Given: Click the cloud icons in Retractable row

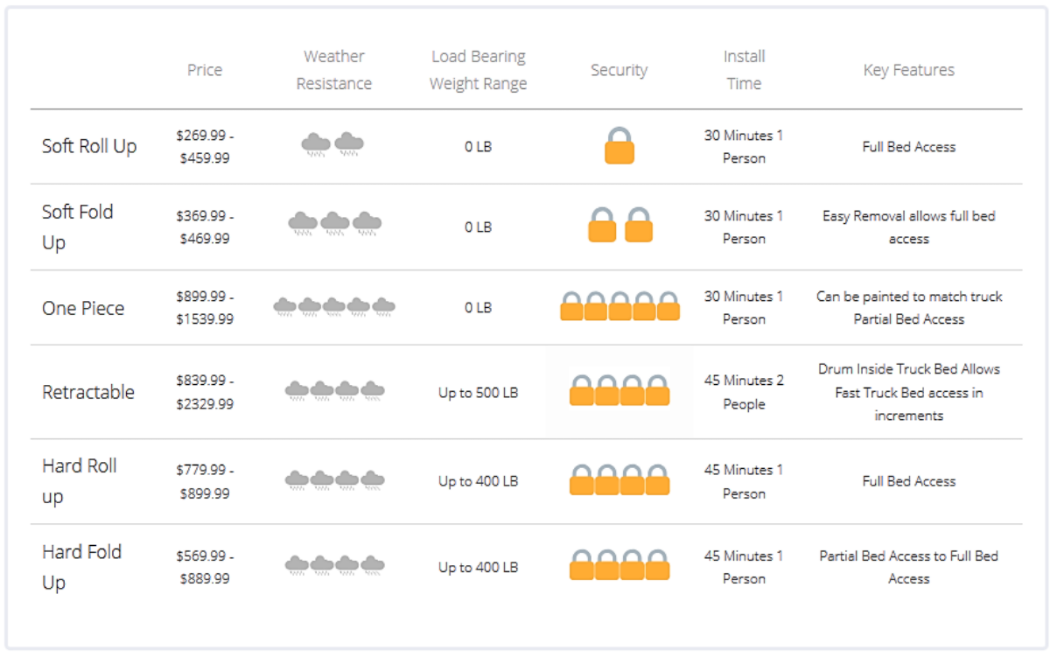Looking at the screenshot, I should 334,390.
